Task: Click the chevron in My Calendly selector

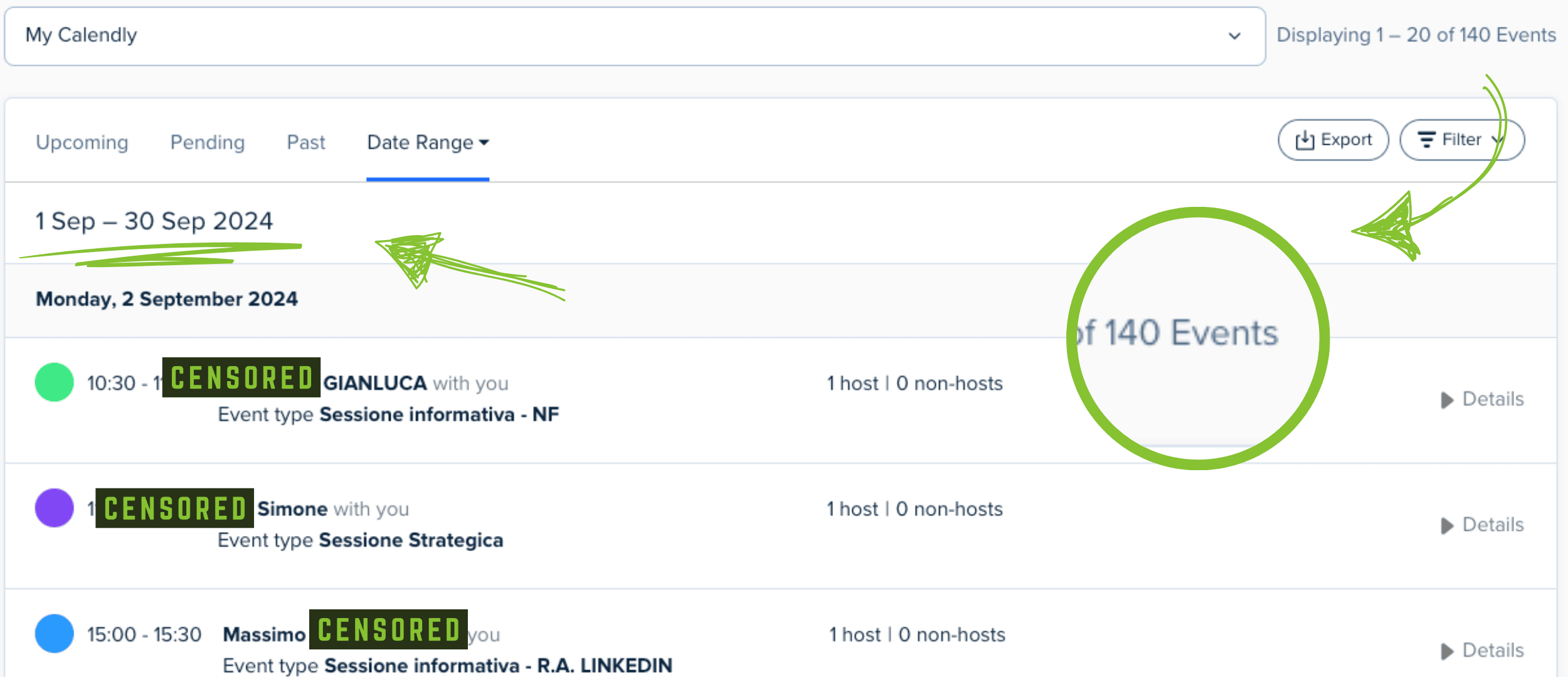Action: click(1234, 36)
